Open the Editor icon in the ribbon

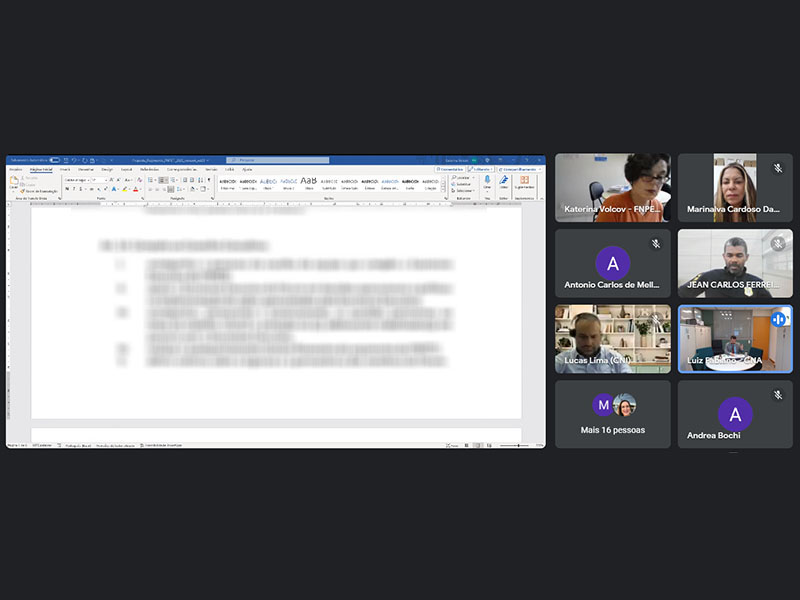[x=504, y=181]
